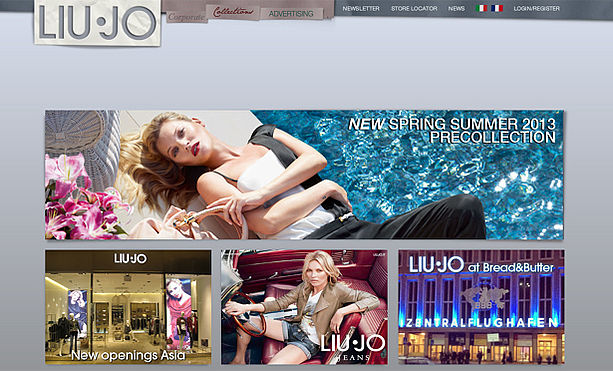Click the LIU·JO logo at top left
613x371 pixels.
pyautogui.click(x=98, y=22)
